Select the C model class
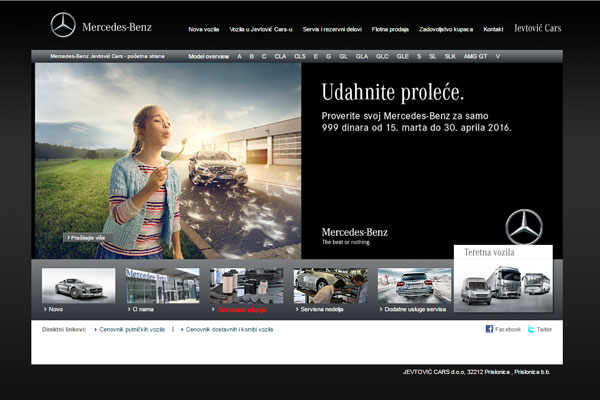Image resolution: width=600 pixels, height=400 pixels. pos(264,57)
